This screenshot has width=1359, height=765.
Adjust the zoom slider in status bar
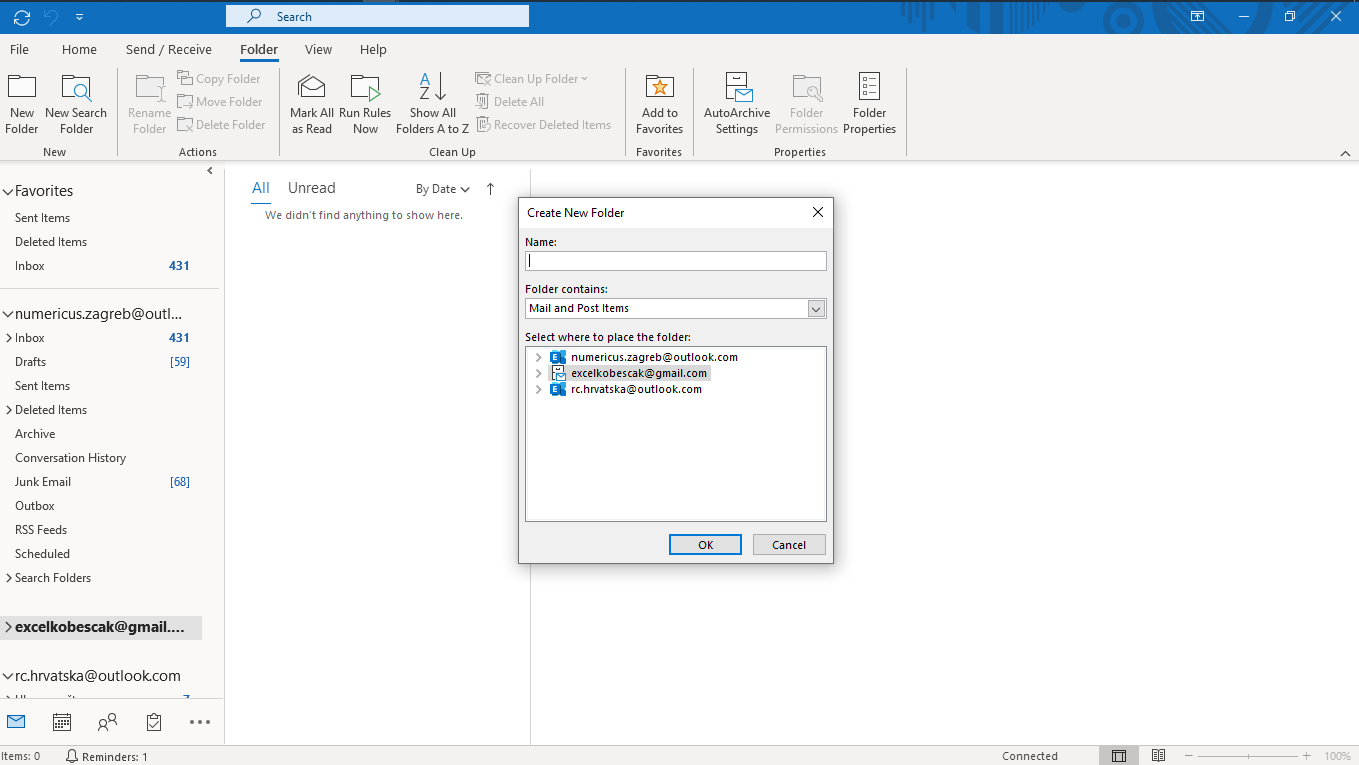click(x=1248, y=756)
